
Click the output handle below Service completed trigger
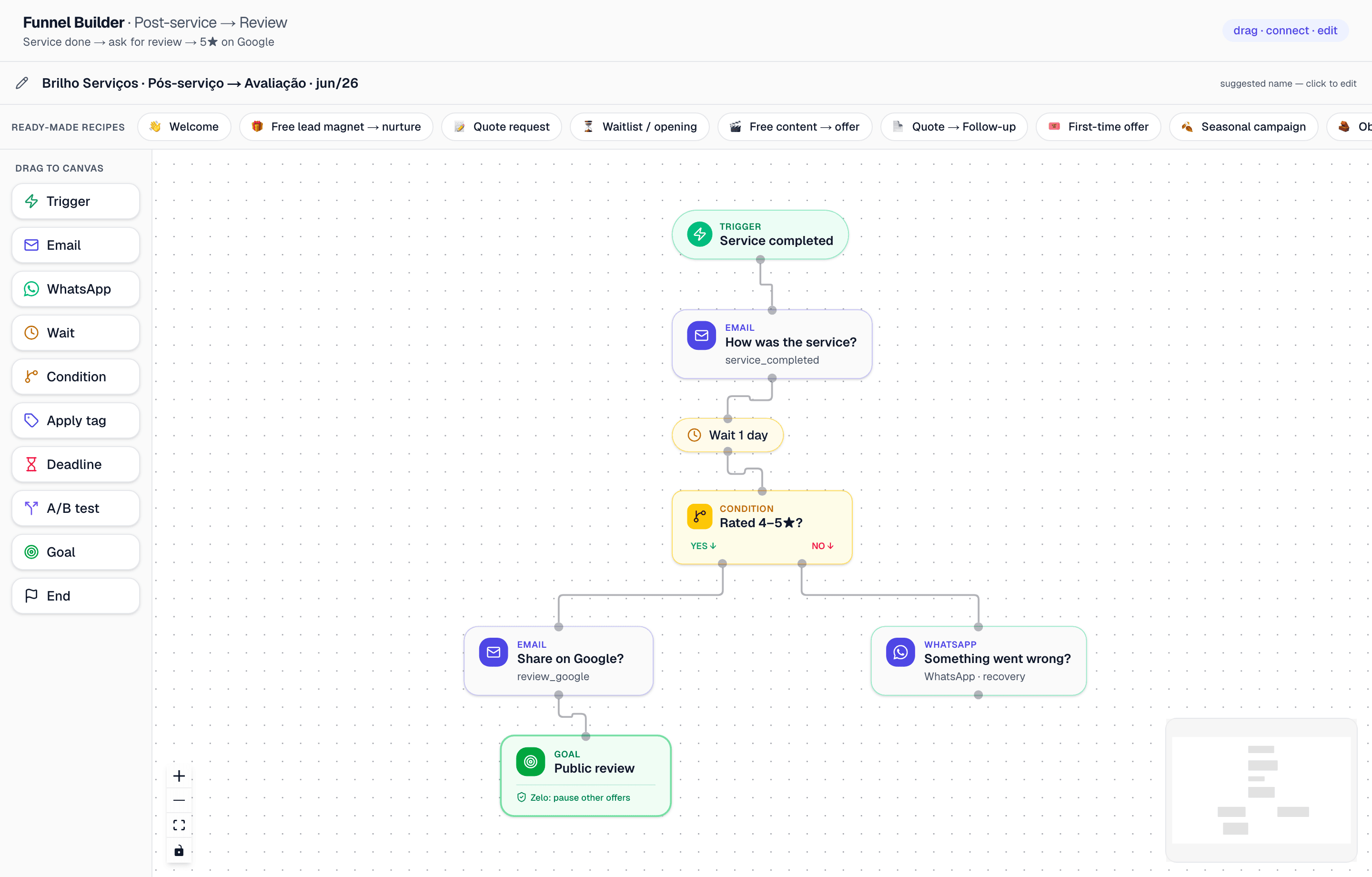click(760, 259)
